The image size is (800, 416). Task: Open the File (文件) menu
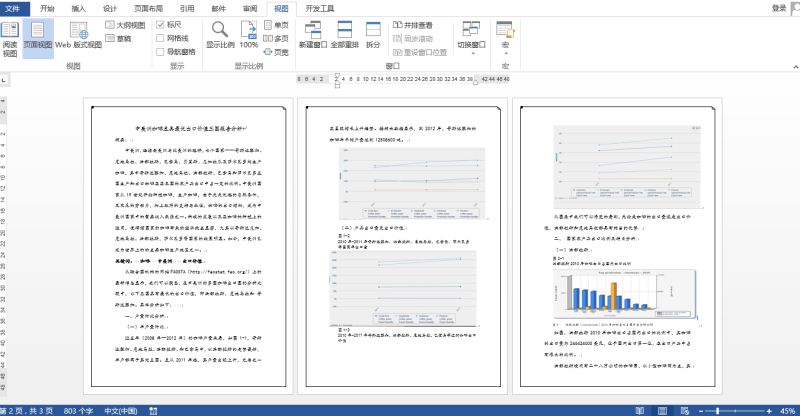13,7
